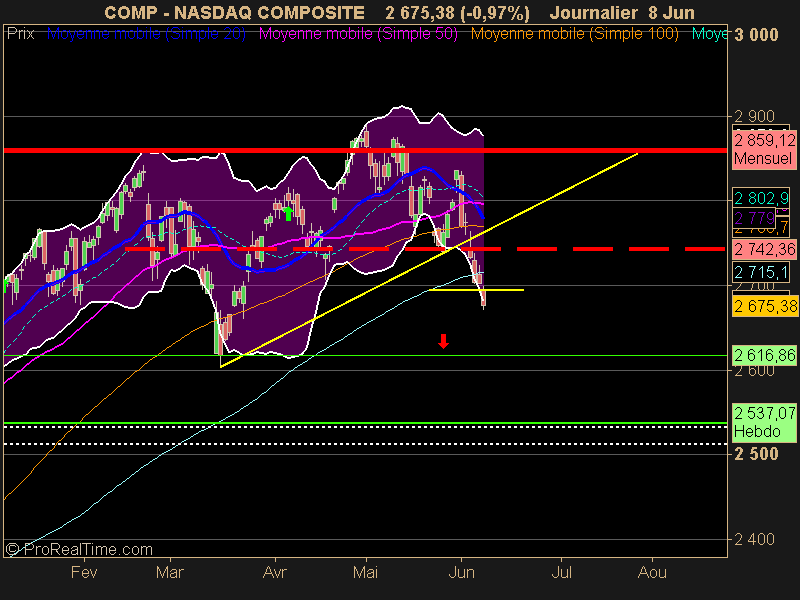The width and height of the screenshot is (800, 600).
Task: Select 'Moyenne mobile (Simple 20)' legend entry
Action: coord(146,34)
